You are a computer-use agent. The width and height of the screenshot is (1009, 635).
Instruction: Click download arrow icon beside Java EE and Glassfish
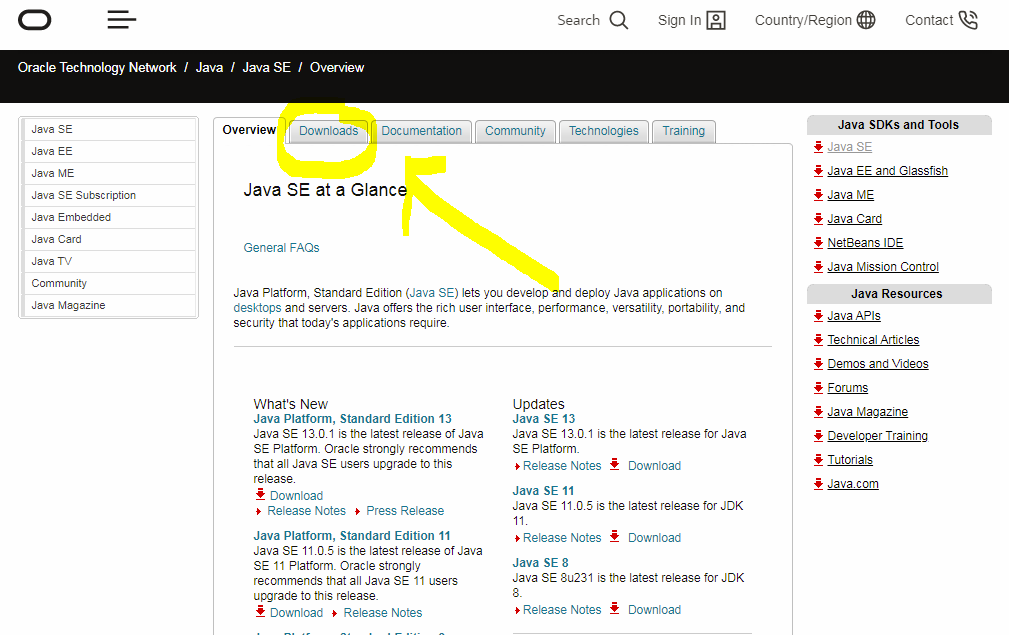[818, 170]
